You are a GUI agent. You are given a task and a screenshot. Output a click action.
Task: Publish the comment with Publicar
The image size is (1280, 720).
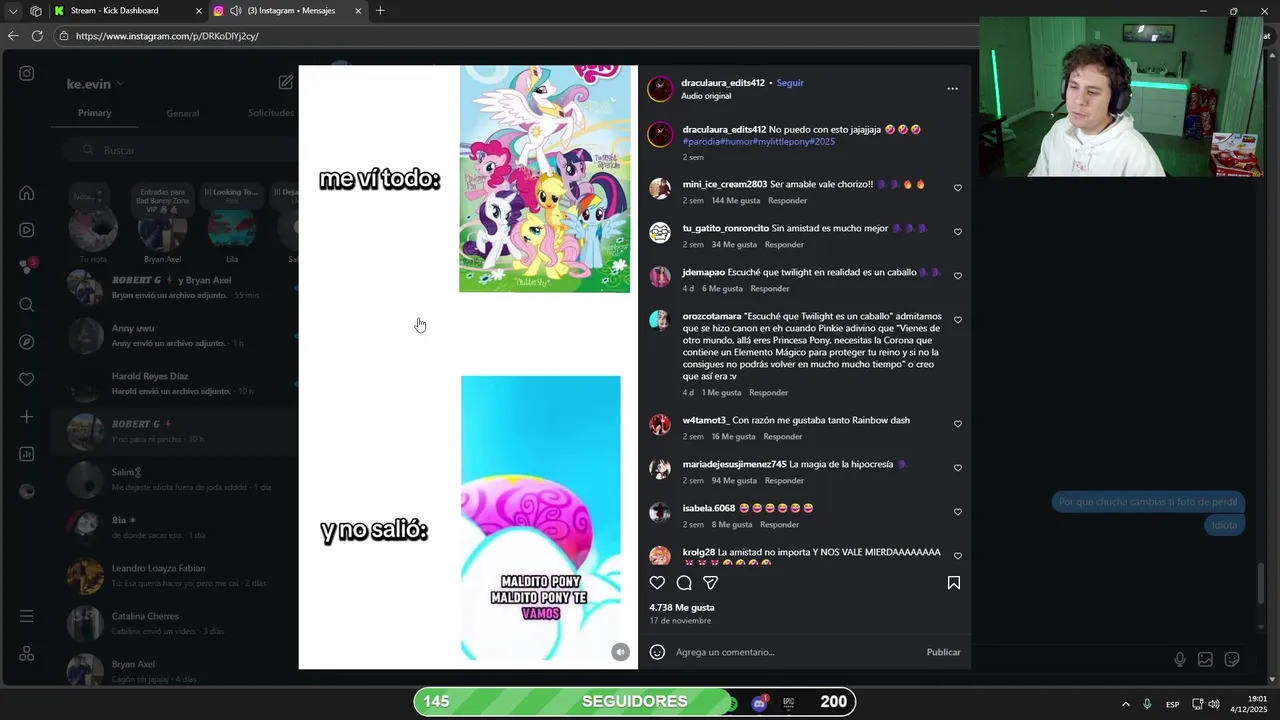coord(943,652)
